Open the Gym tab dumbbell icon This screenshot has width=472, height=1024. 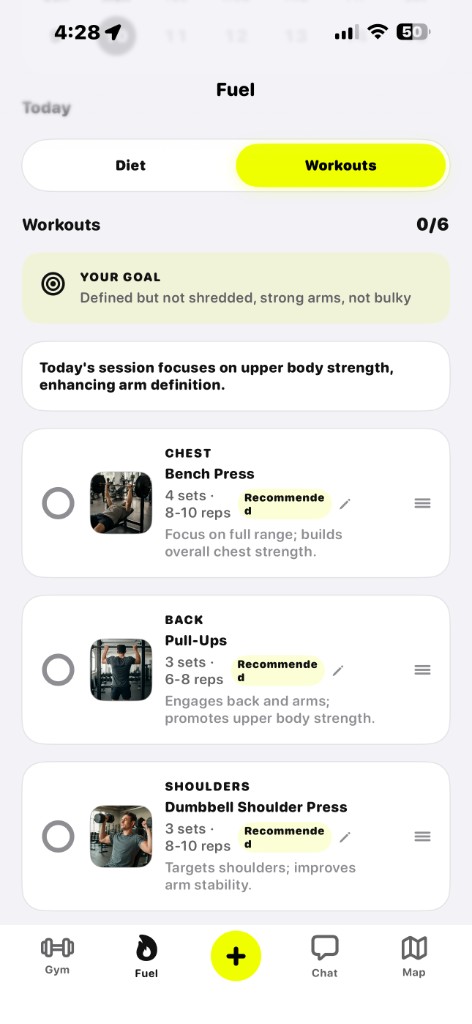pos(57,948)
